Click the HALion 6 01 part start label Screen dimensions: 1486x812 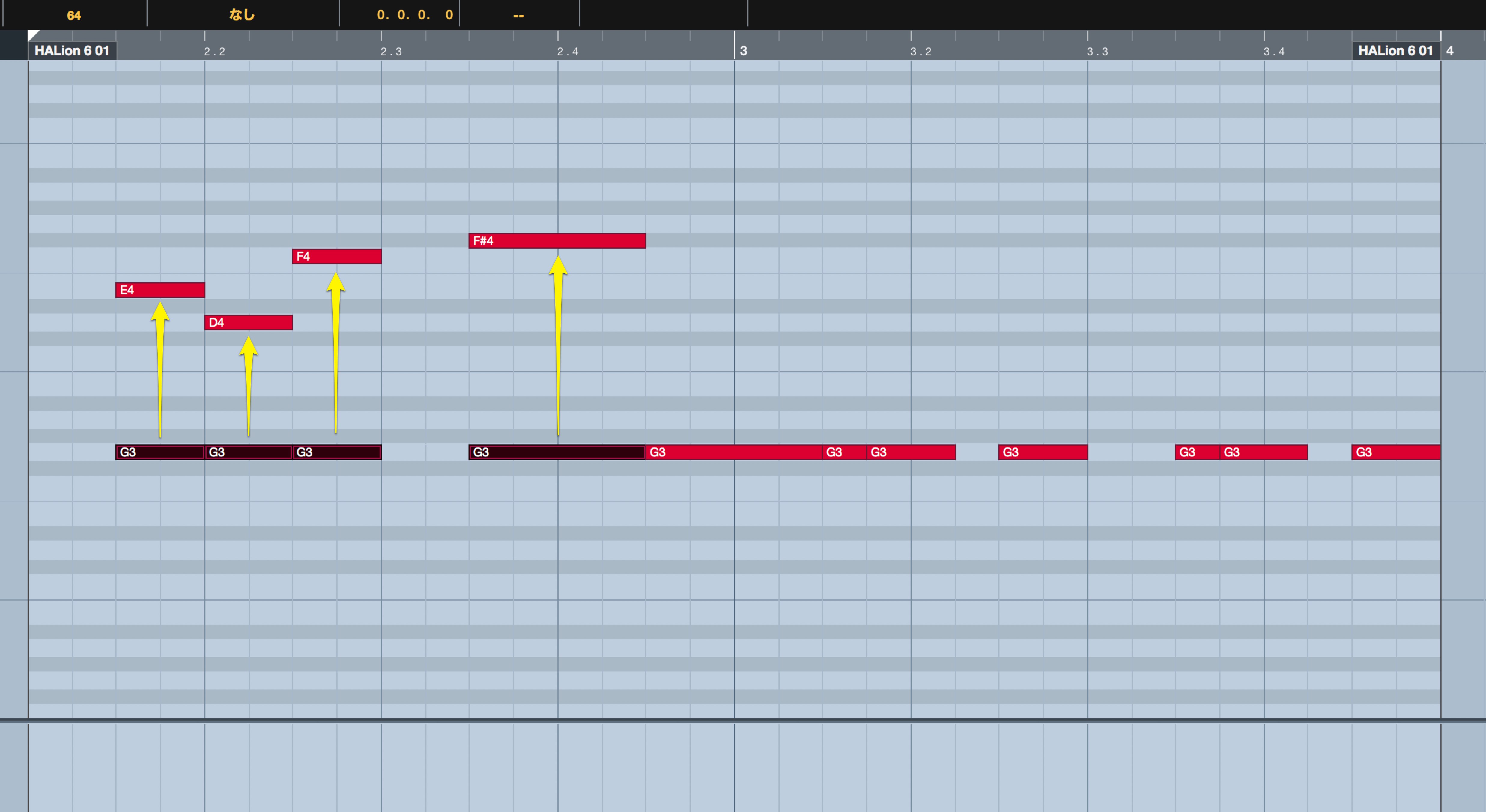(72, 51)
